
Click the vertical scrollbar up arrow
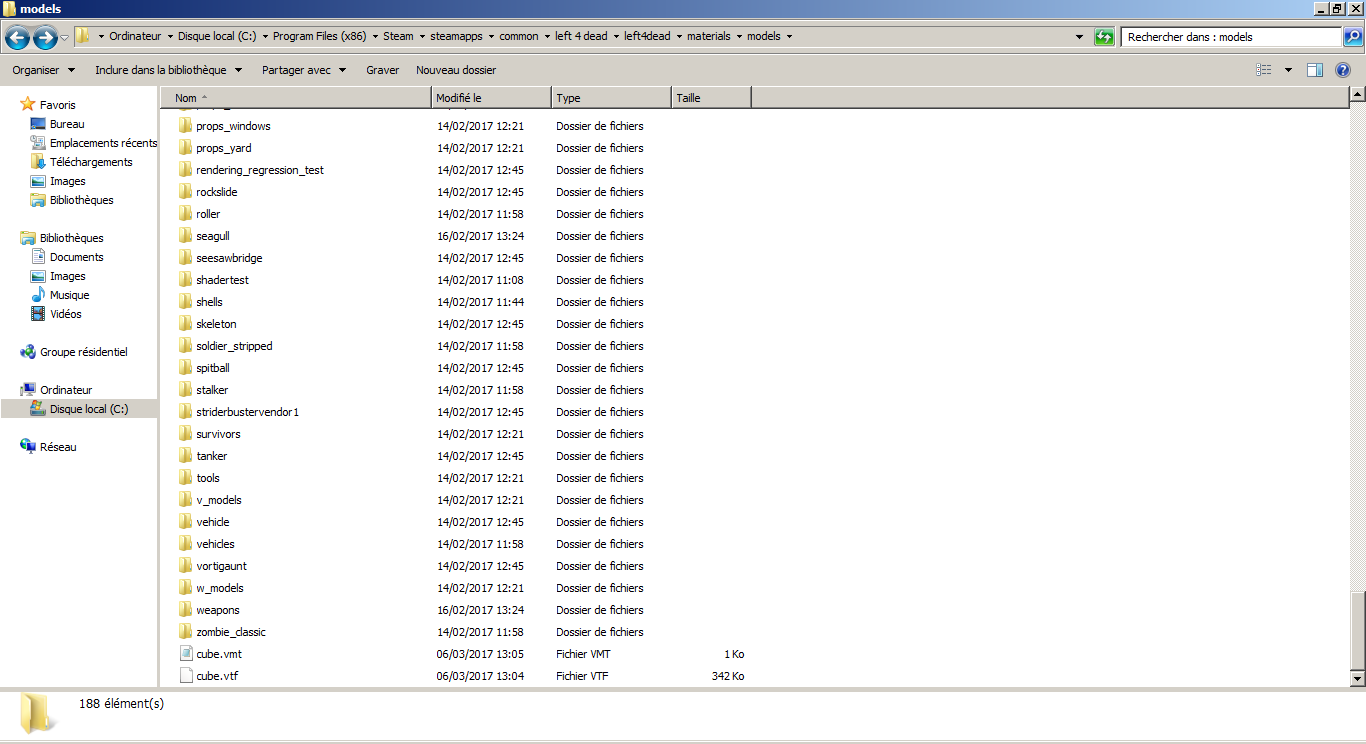1357,96
